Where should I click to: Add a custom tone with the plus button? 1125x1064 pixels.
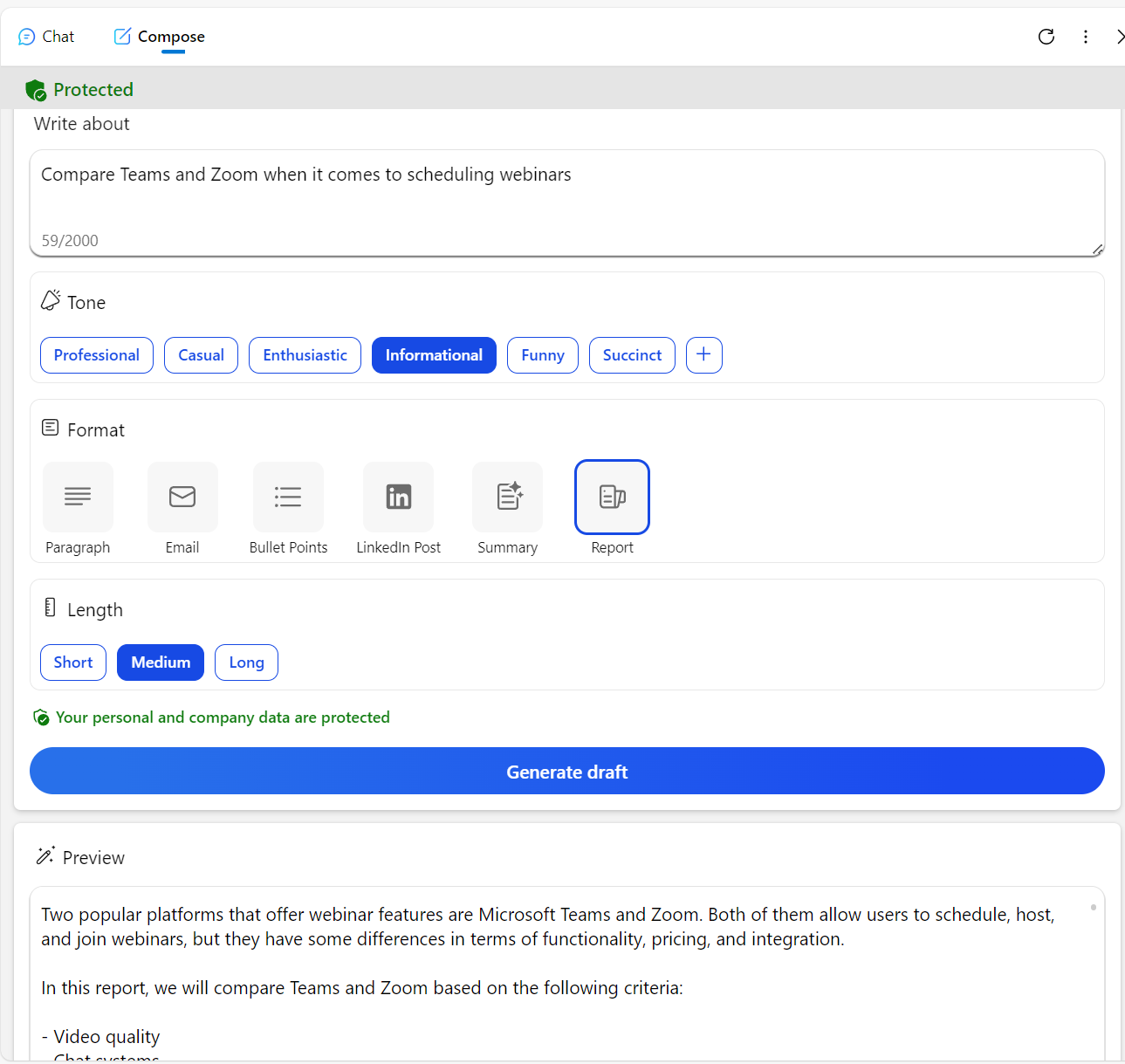[x=704, y=355]
